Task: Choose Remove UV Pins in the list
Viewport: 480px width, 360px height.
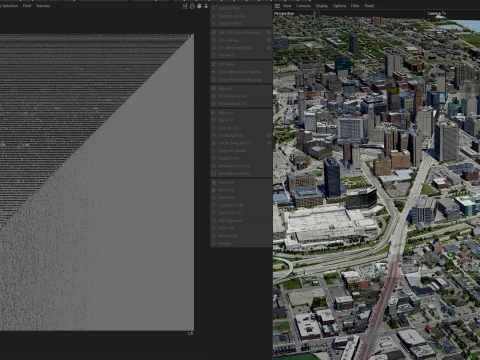Action: click(x=241, y=16)
